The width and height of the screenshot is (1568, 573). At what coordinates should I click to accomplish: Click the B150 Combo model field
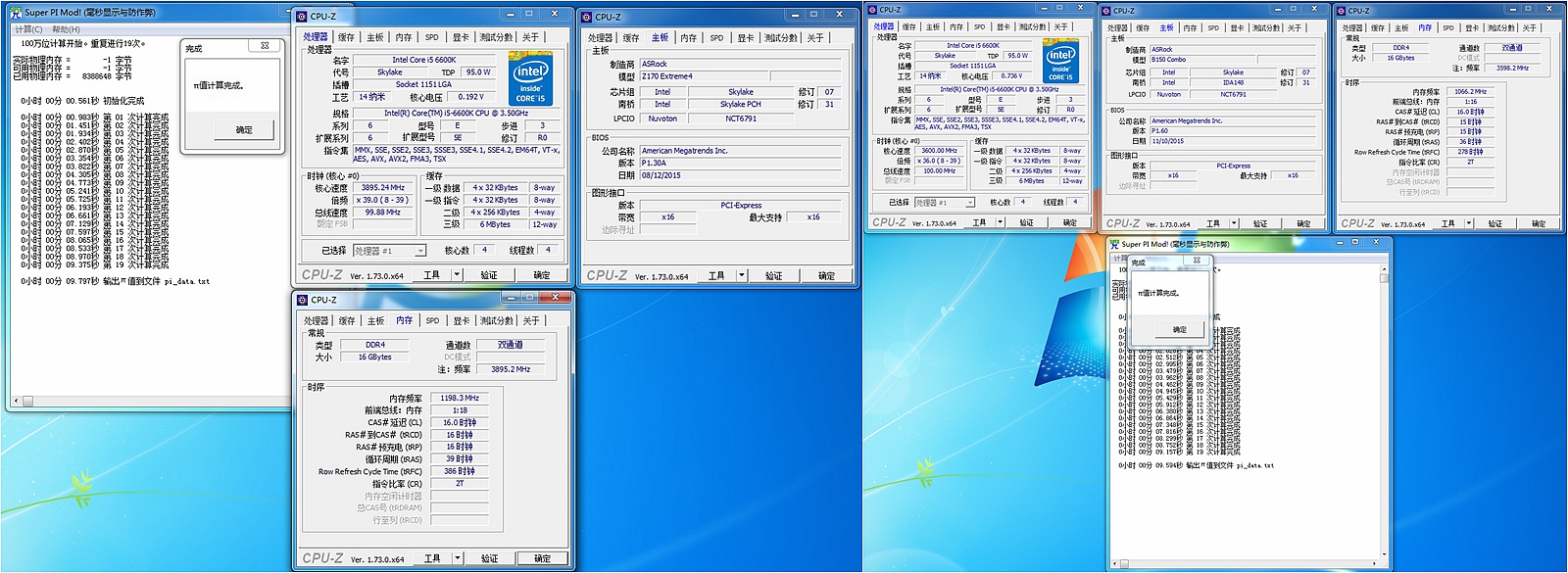click(x=1203, y=60)
